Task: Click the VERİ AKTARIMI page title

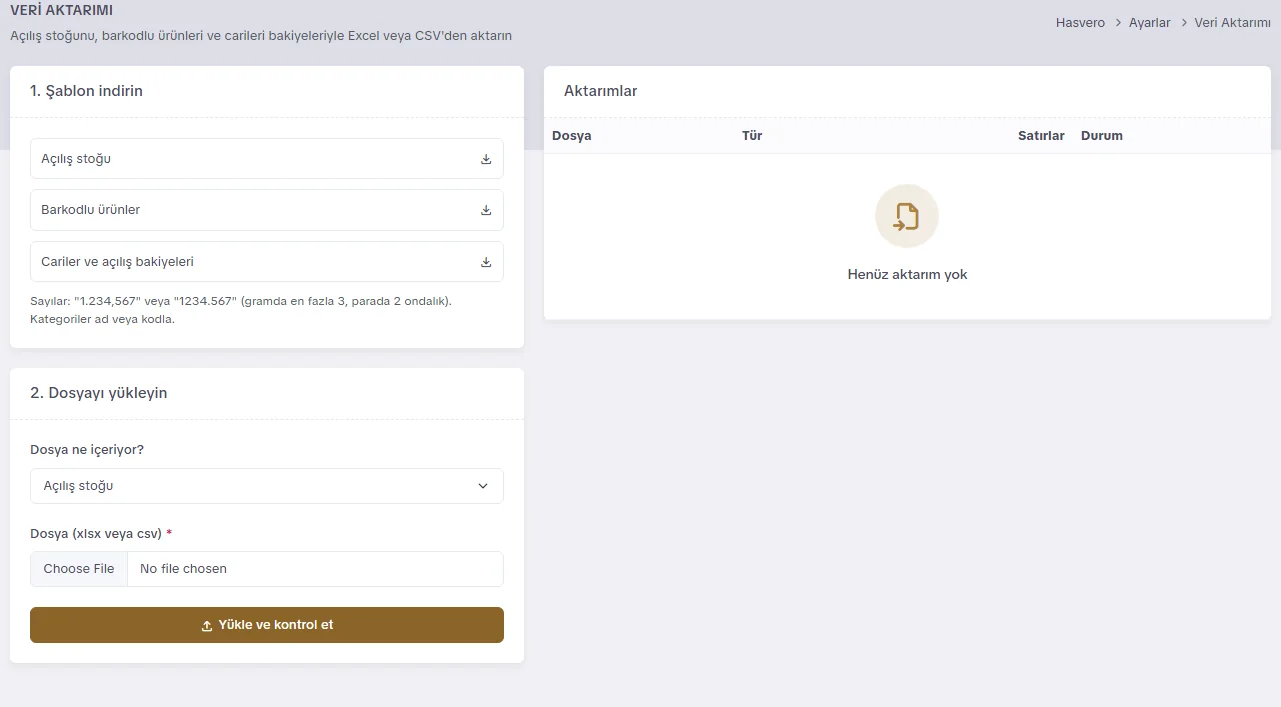Action: 61,10
